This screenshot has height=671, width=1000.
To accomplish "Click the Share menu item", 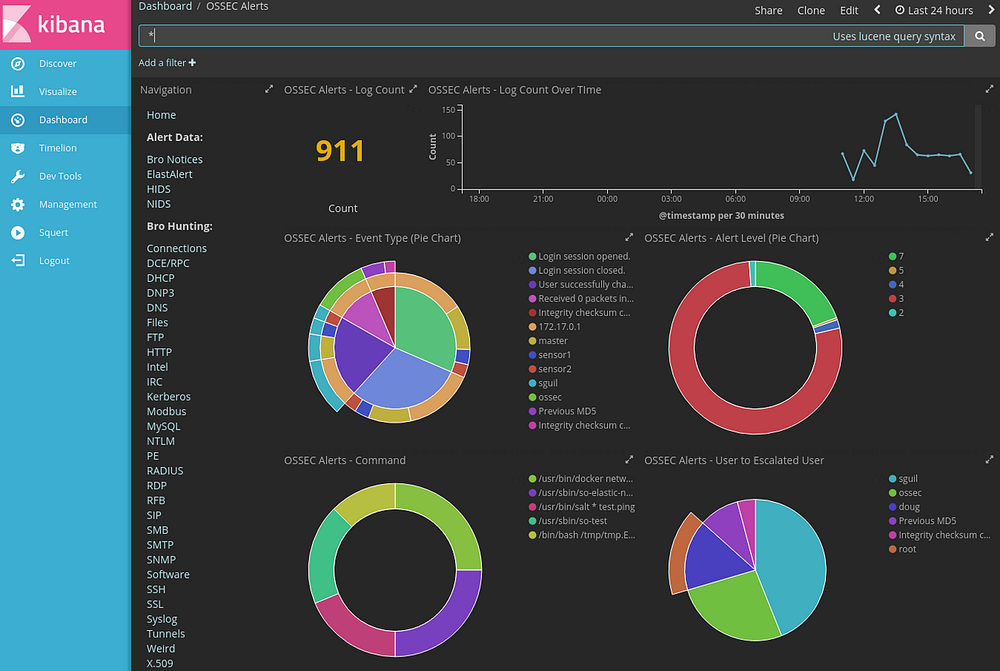I will [x=768, y=10].
